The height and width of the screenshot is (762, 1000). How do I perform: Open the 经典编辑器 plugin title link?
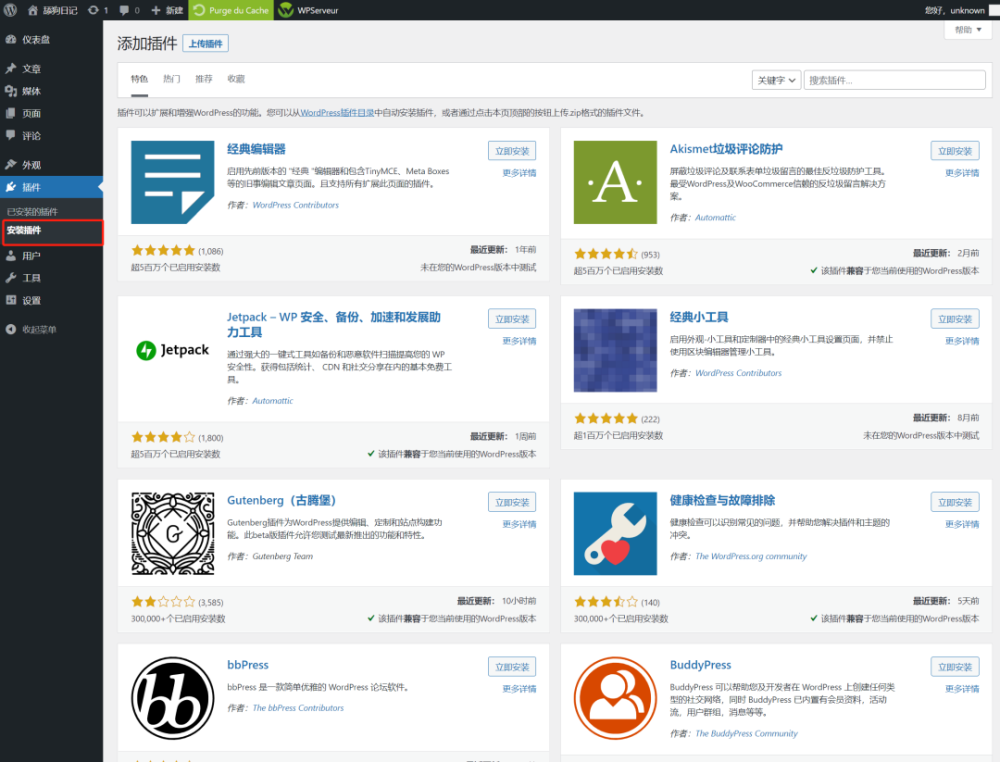click(256, 149)
